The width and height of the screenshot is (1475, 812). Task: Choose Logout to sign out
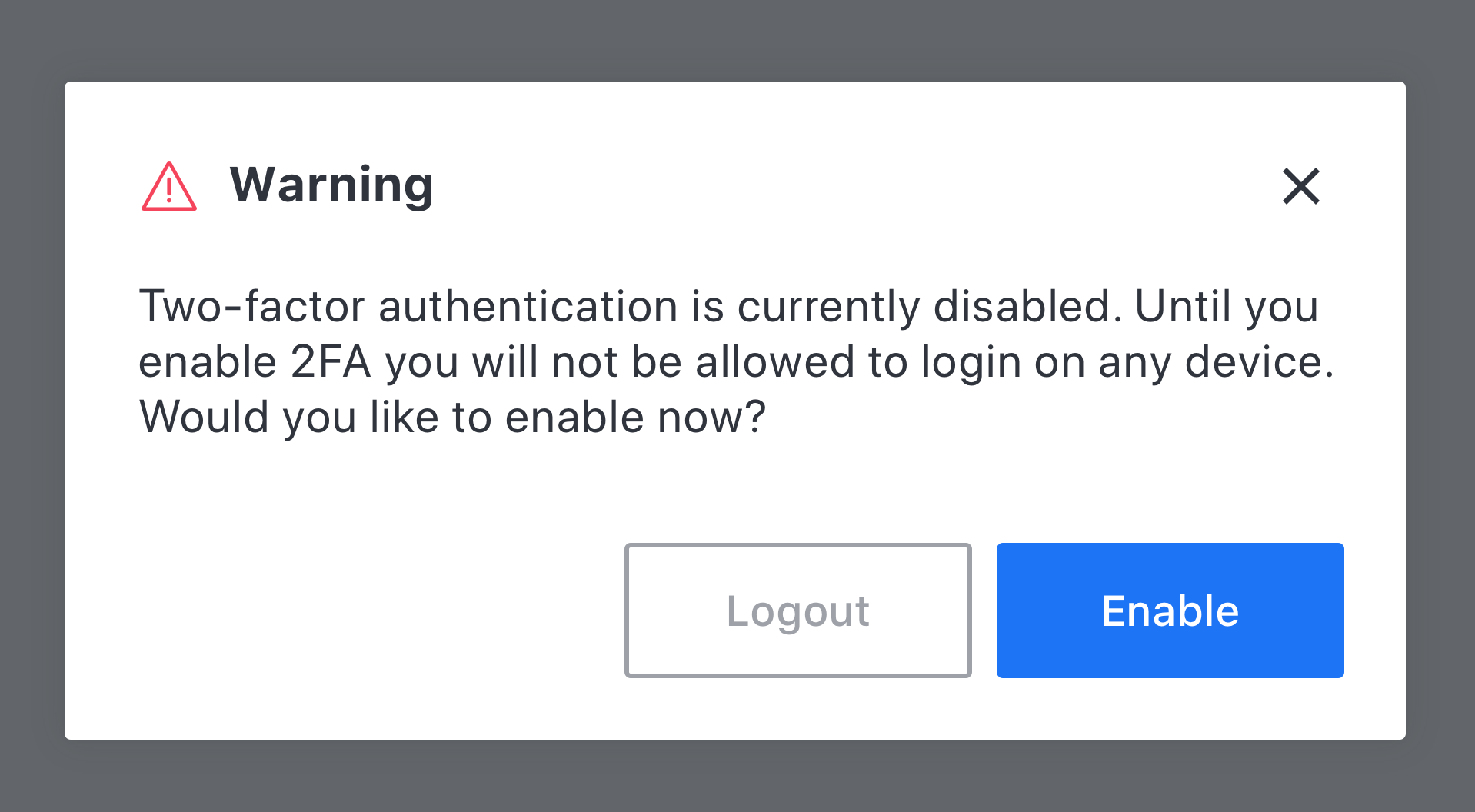(797, 611)
